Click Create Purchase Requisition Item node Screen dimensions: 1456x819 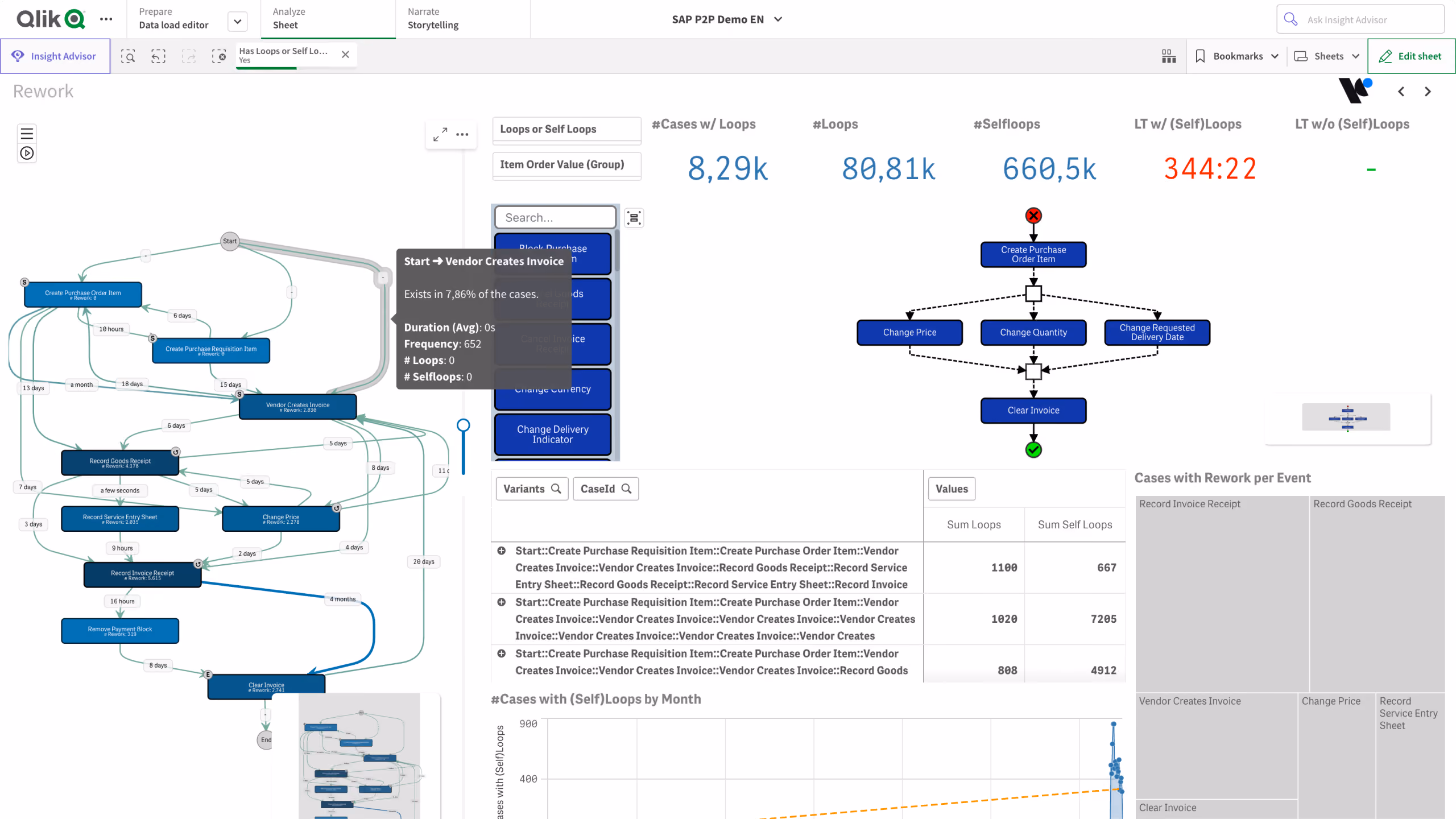click(211, 350)
